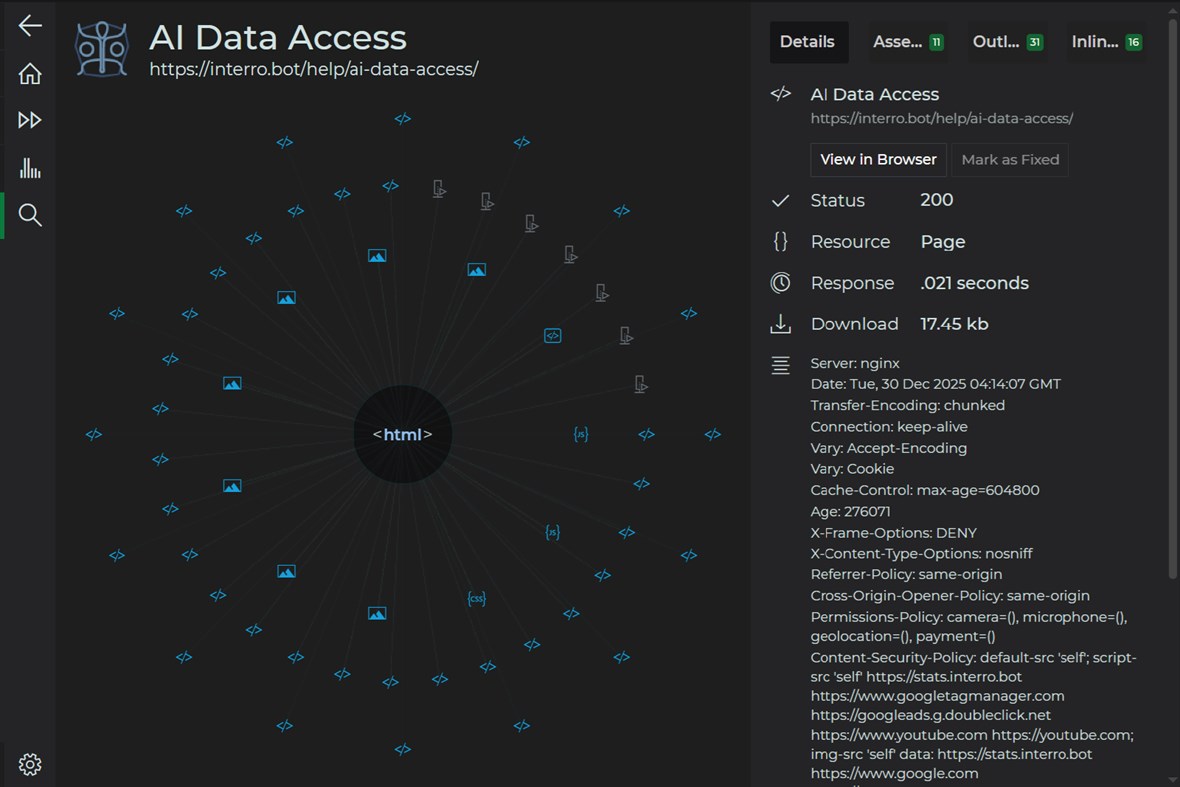Open the Inlin... tab with 16 badge

coord(1106,42)
